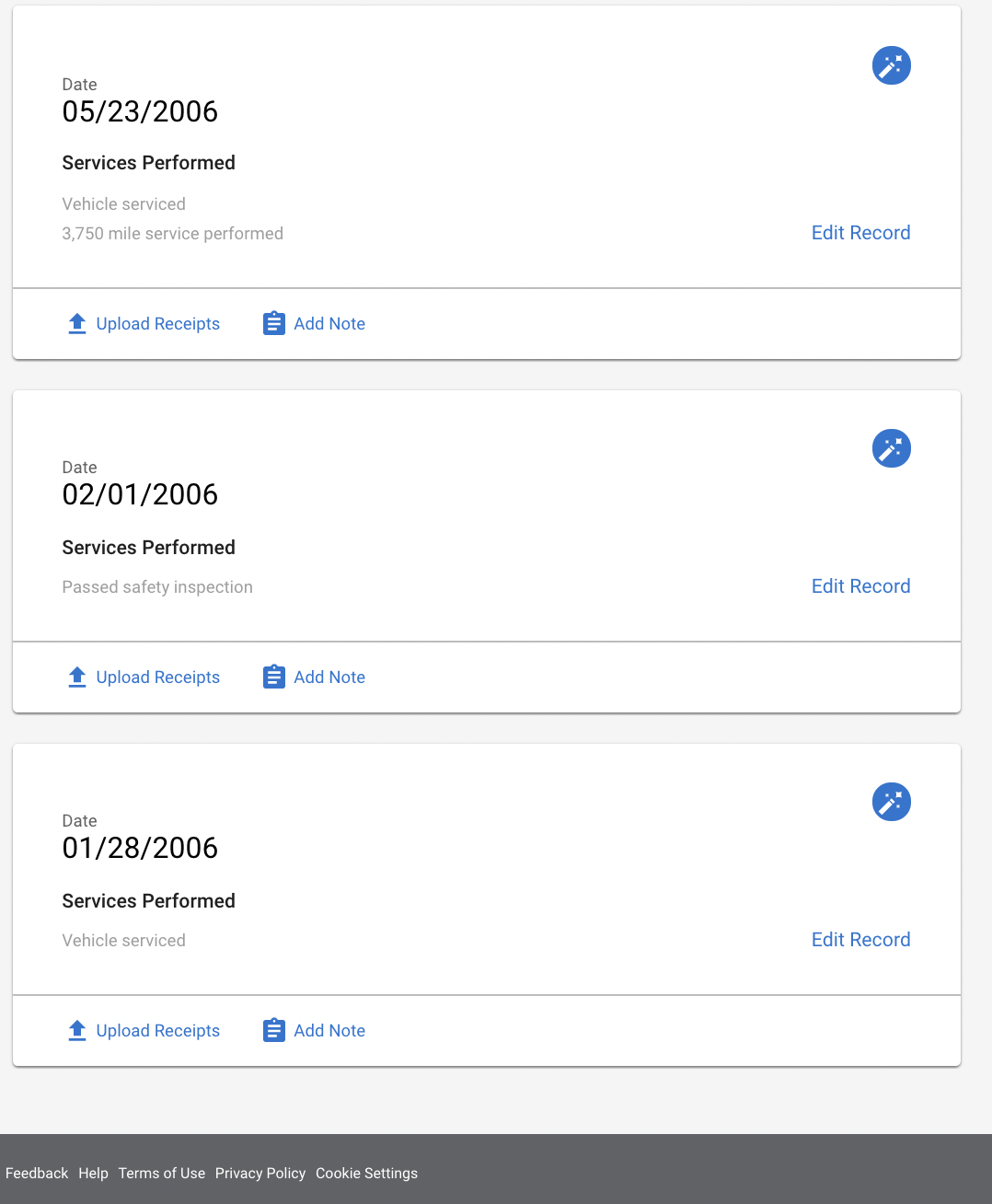The height and width of the screenshot is (1204, 992).
Task: Edit Record for passed safety inspection entry
Action: point(860,586)
